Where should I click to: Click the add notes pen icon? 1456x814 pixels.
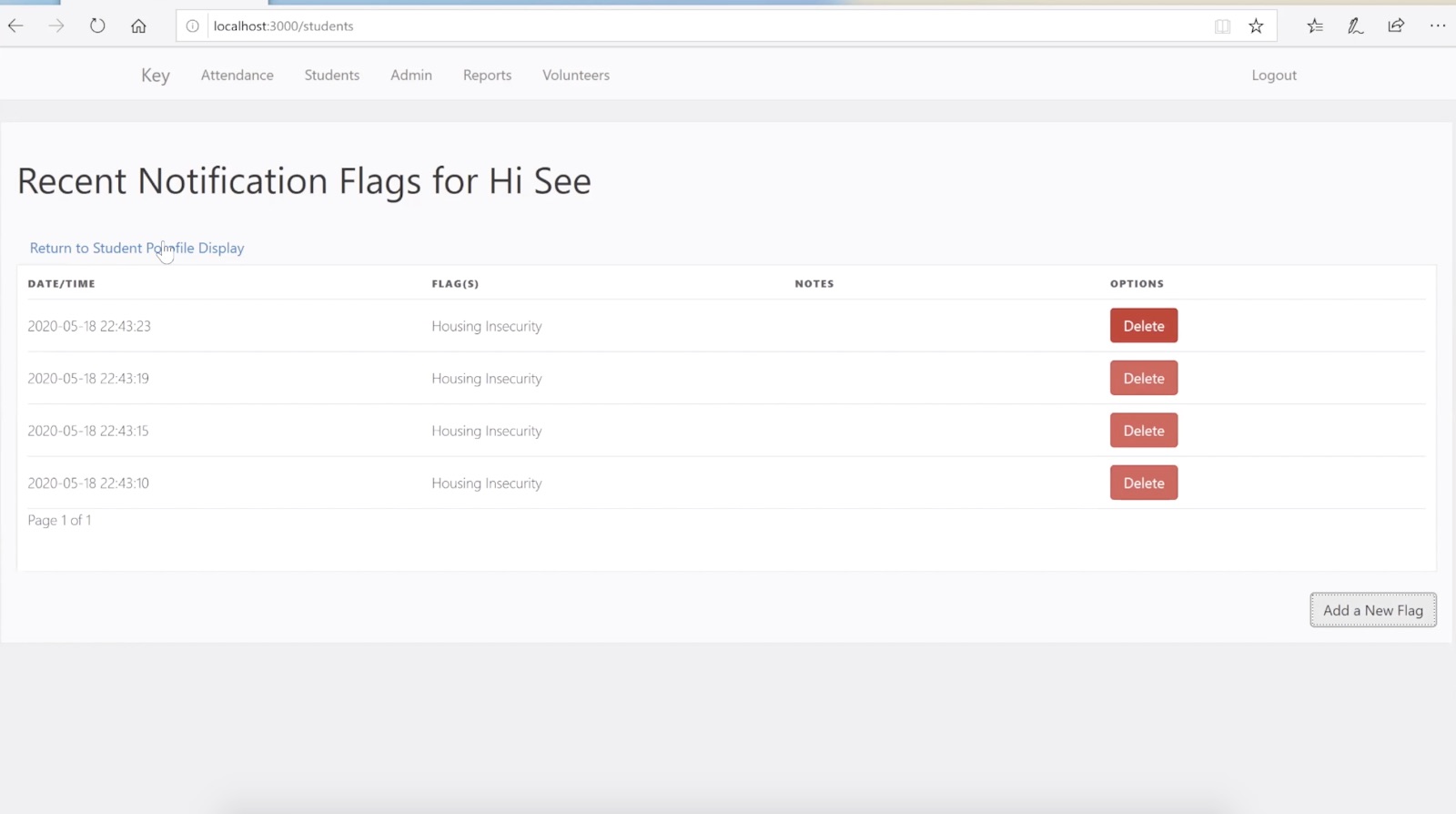tap(1355, 25)
